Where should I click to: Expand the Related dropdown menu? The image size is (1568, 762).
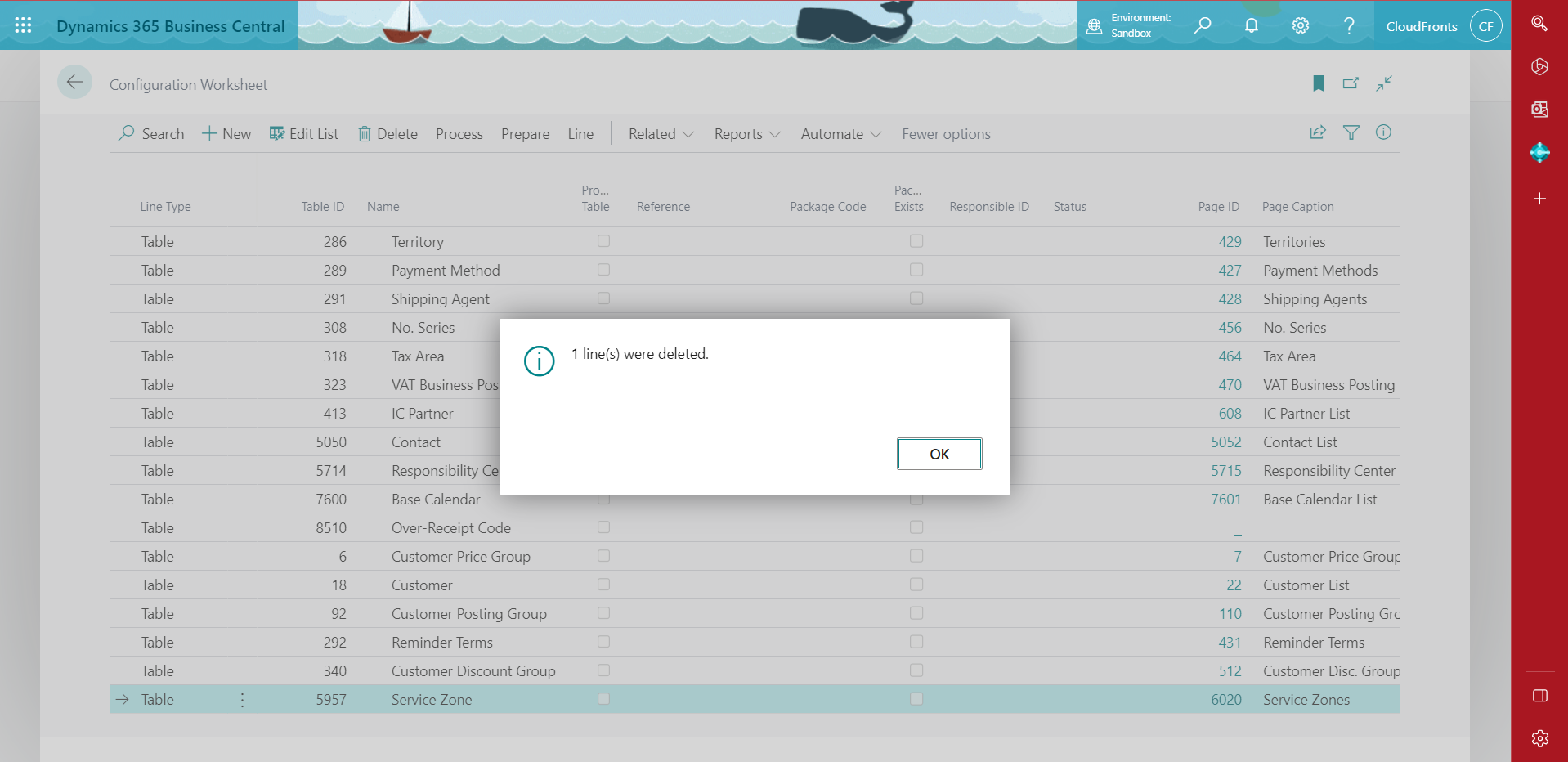point(661,134)
